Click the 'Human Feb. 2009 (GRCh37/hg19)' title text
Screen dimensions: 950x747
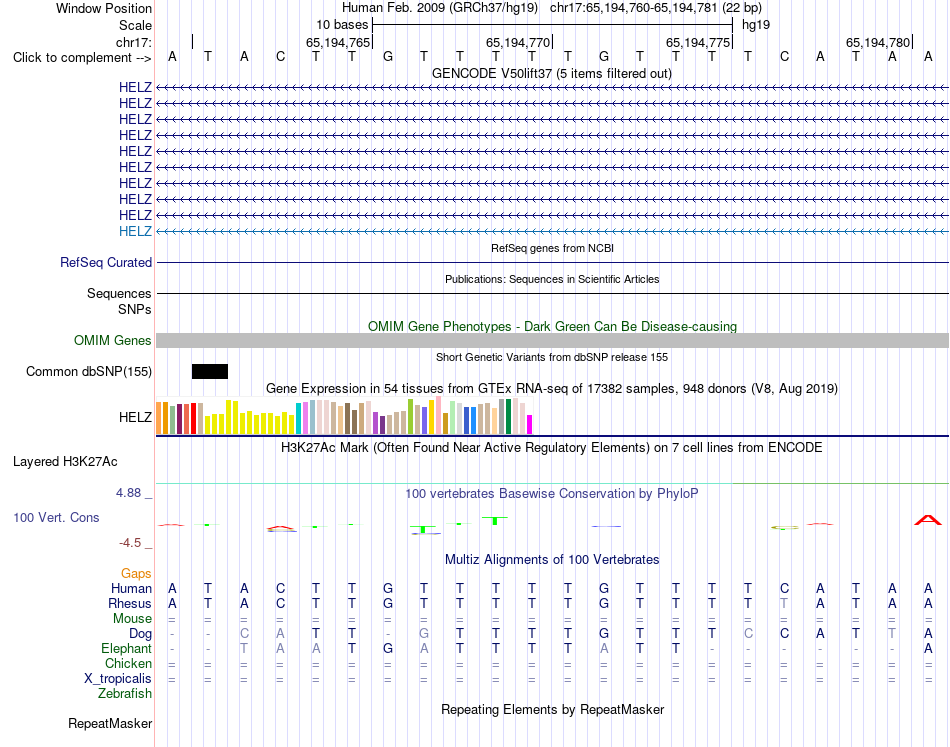point(440,8)
